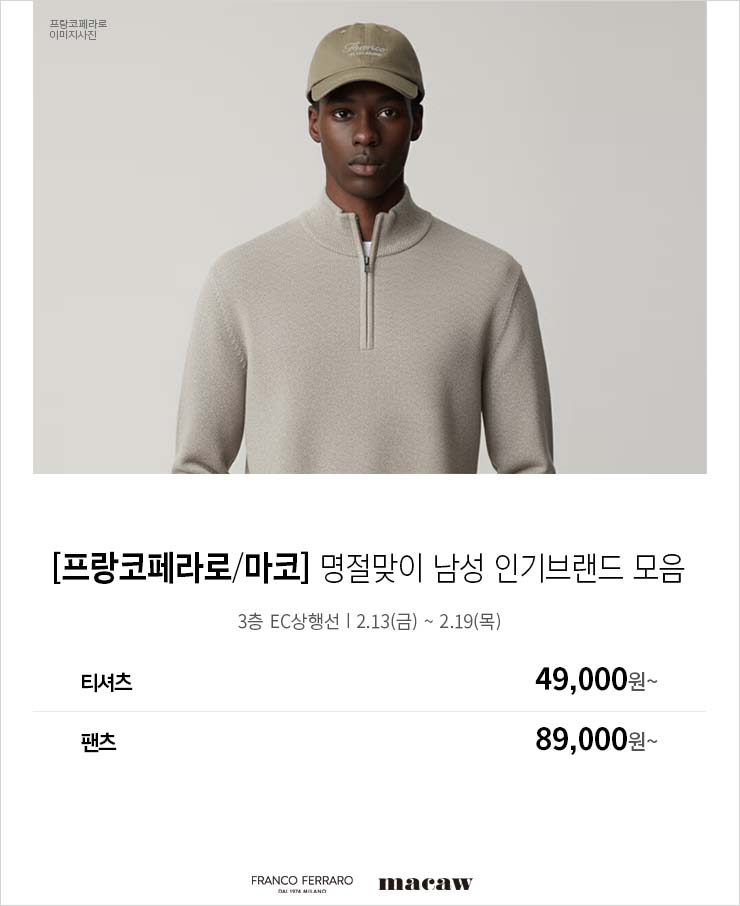Click the 3층 EC상행선 location text

tap(288, 622)
